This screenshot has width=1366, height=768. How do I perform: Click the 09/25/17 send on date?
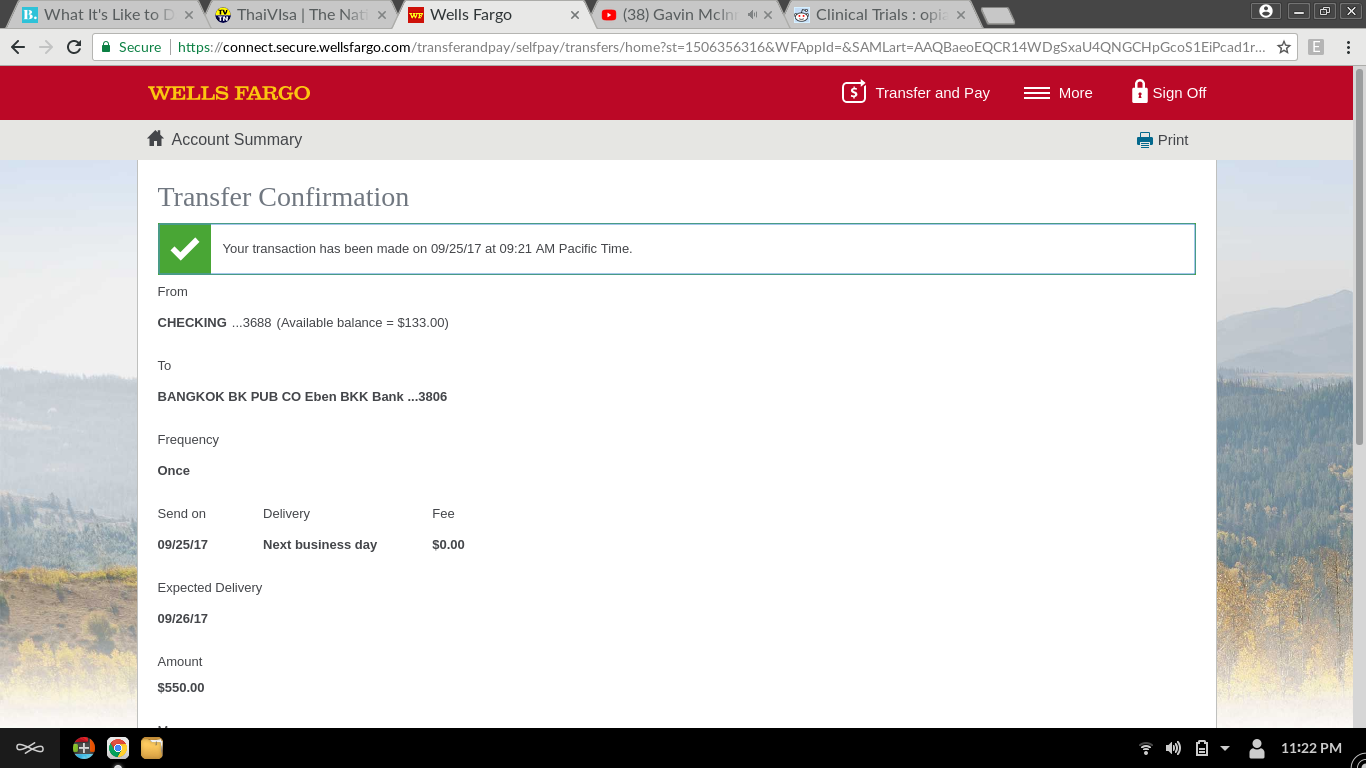183,545
